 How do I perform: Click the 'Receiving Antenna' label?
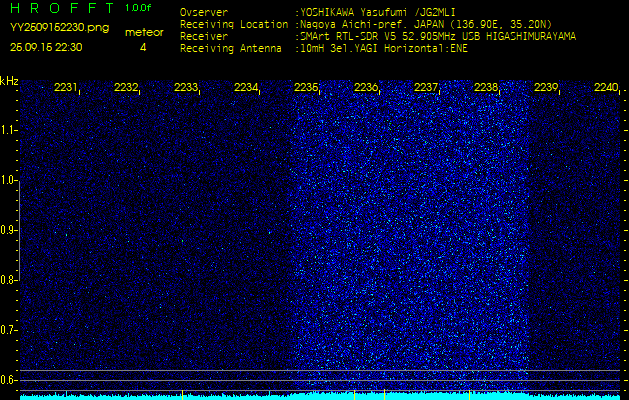tap(231, 49)
